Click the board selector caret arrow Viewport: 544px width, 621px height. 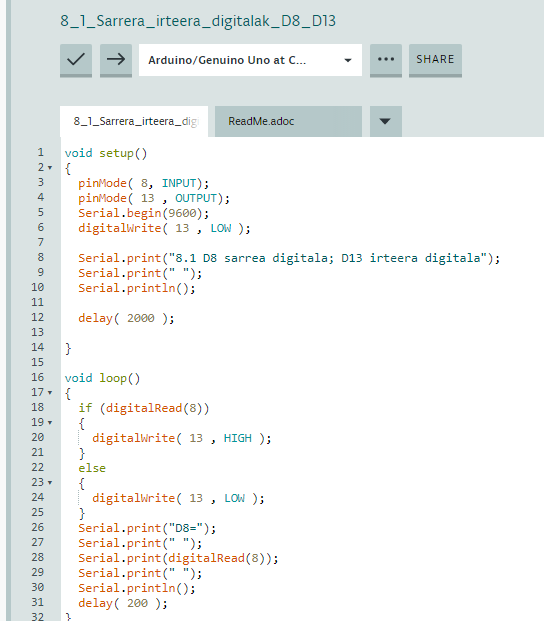click(x=348, y=61)
